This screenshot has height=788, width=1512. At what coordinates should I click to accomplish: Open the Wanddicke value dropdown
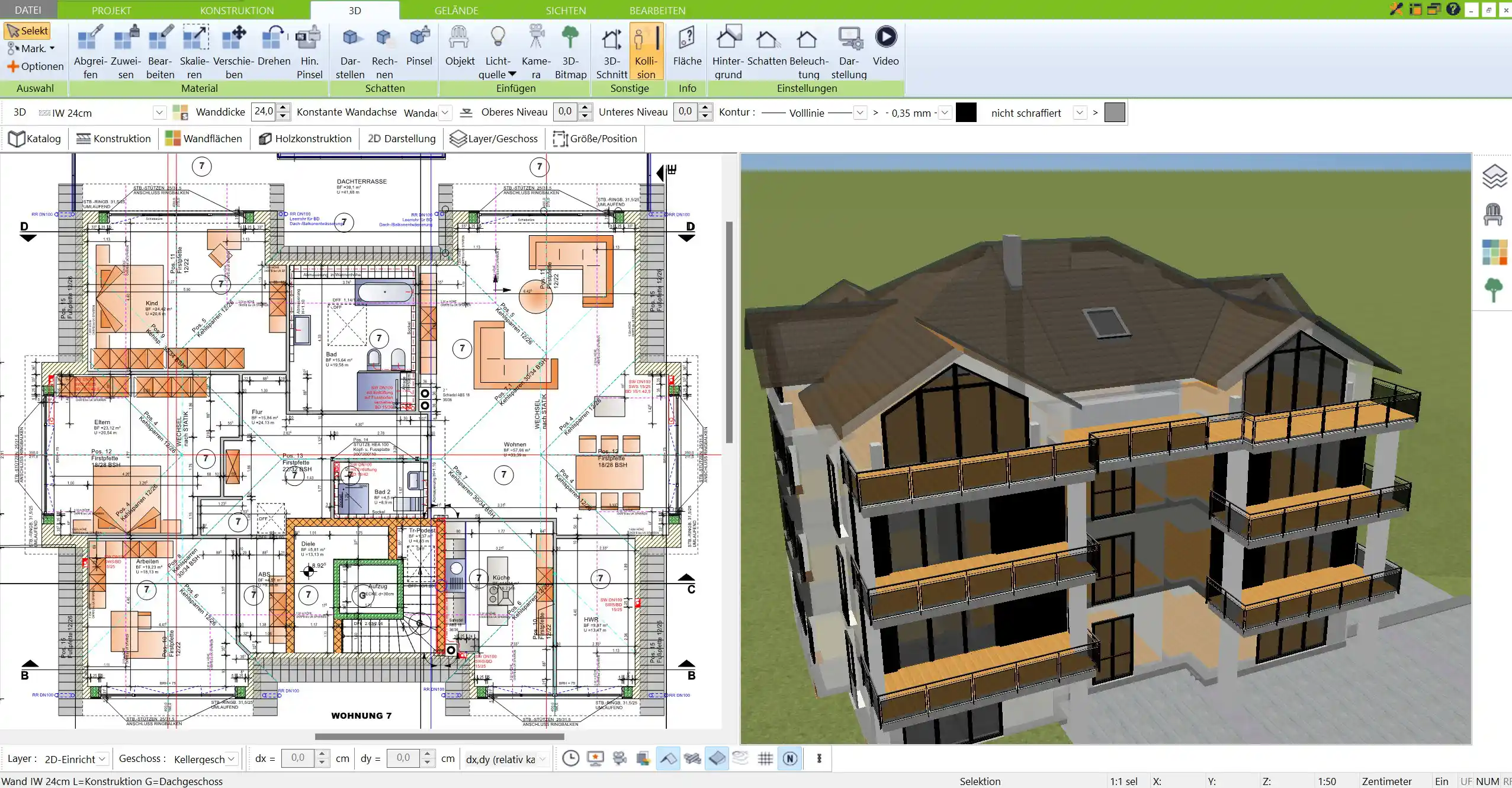[283, 112]
